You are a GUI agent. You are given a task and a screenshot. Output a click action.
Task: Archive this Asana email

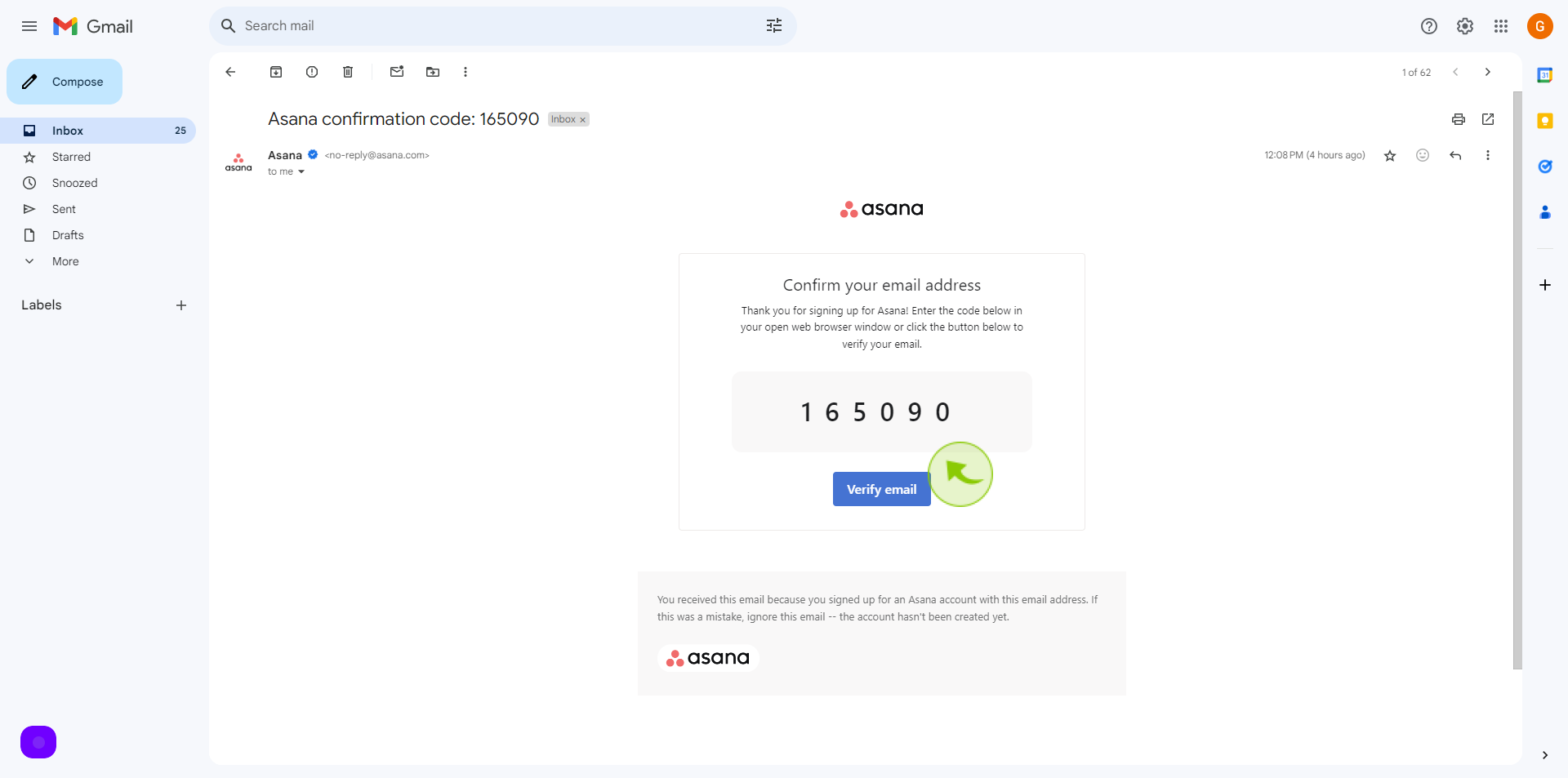pyautogui.click(x=276, y=72)
